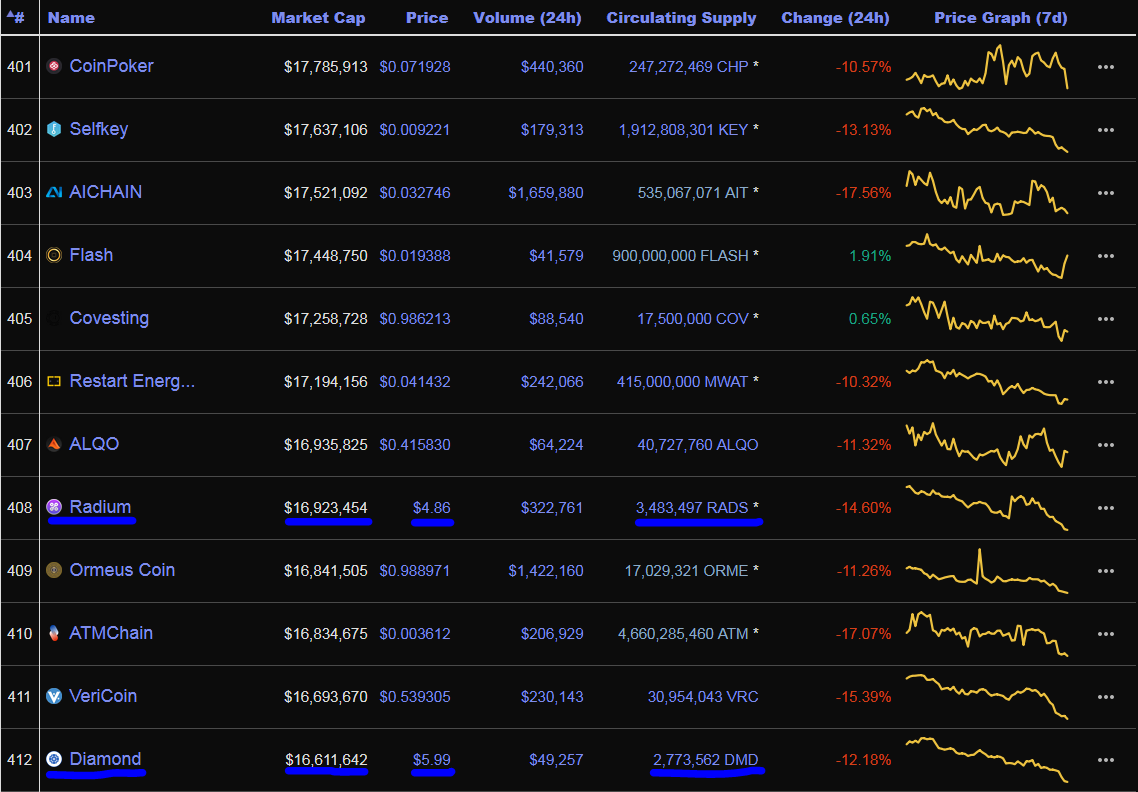Viewport: 1138px width, 792px height.
Task: Click the Flash coin logo icon
Action: click(x=54, y=256)
